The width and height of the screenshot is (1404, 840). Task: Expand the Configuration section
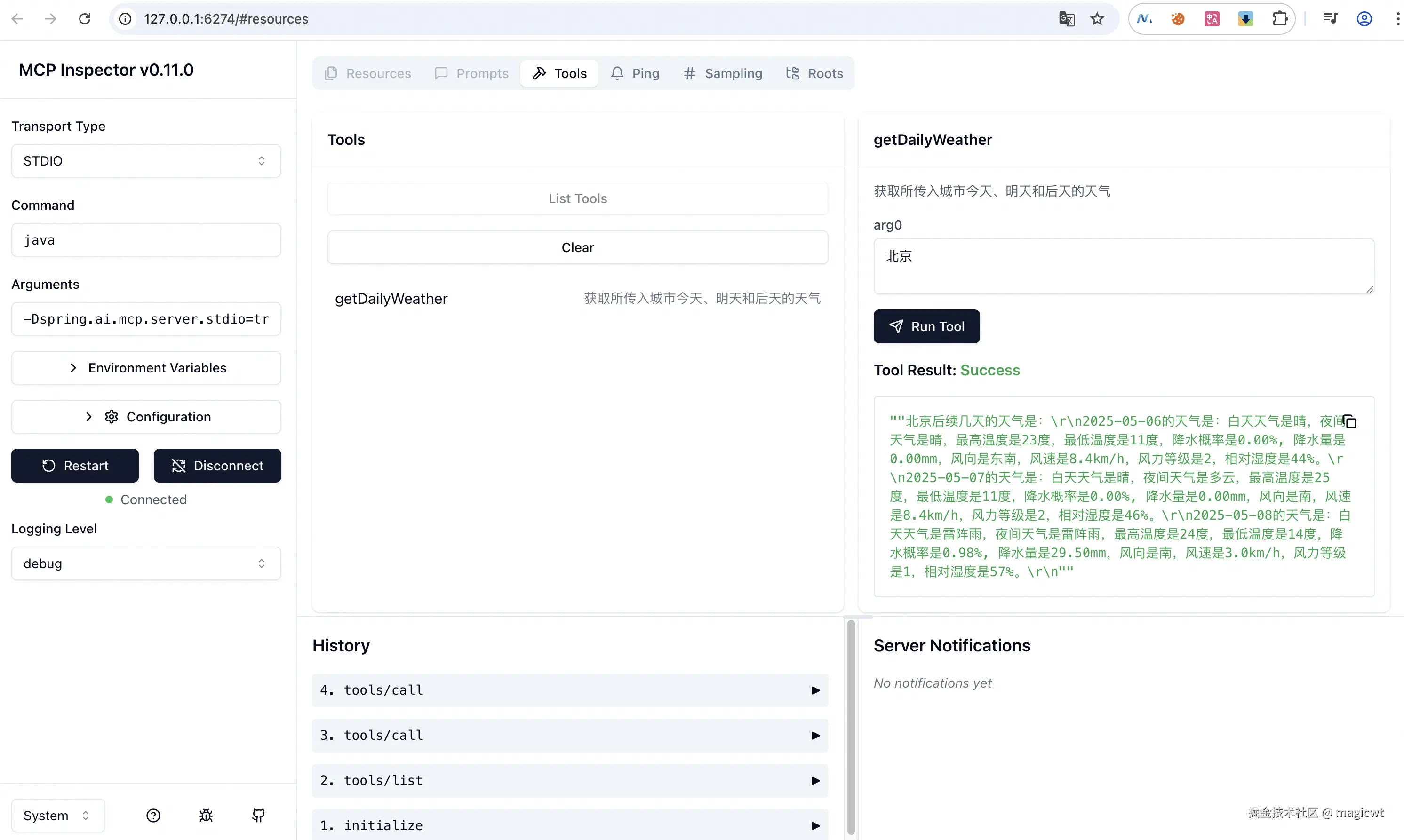145,417
